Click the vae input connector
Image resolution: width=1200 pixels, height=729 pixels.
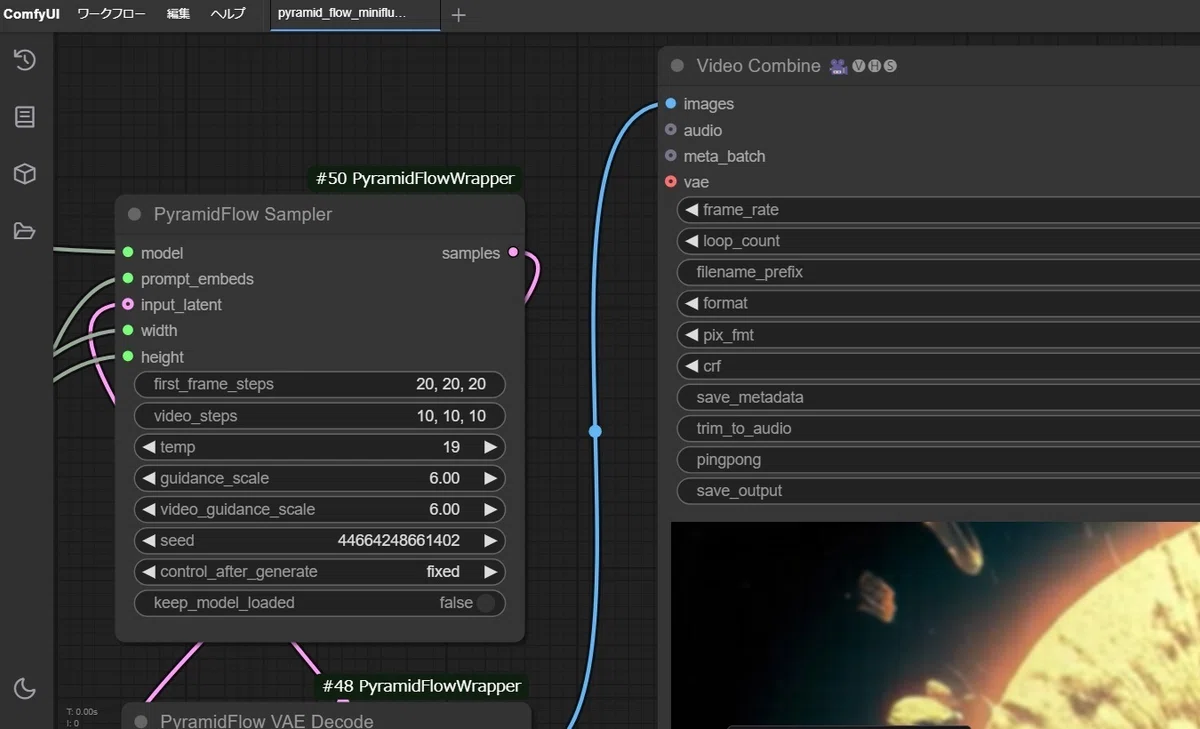pos(671,182)
